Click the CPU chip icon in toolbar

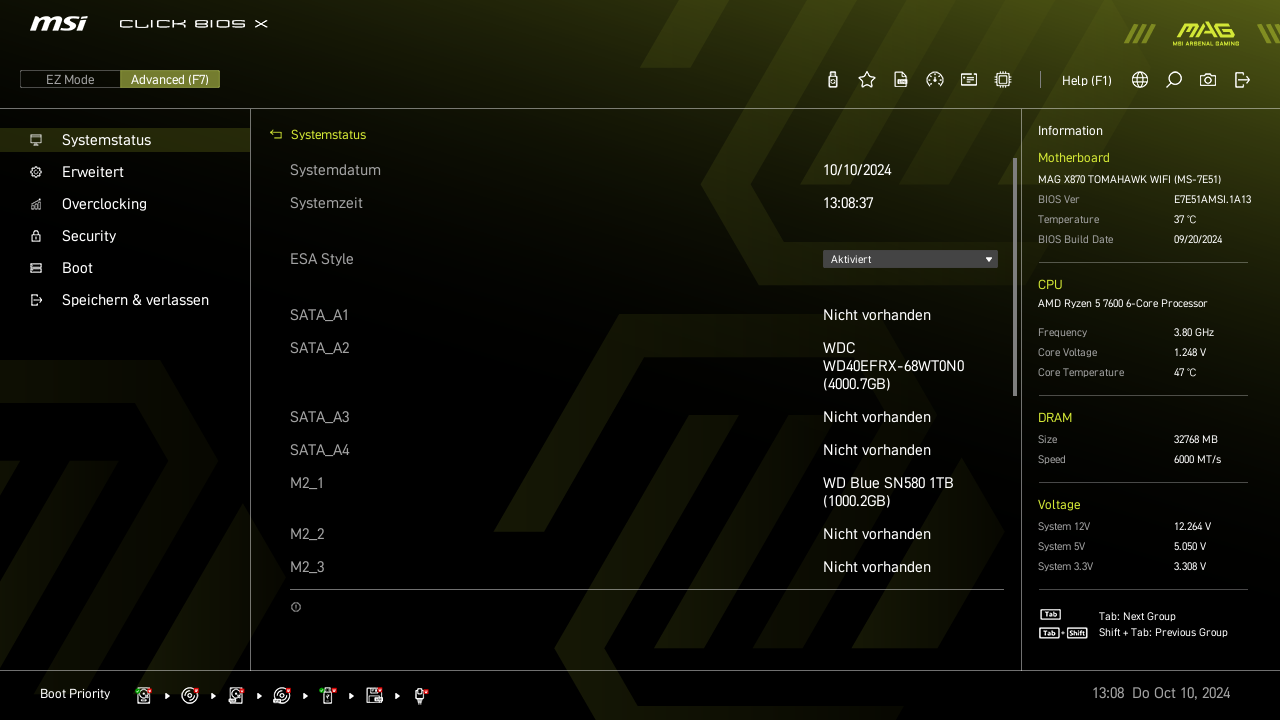click(x=1003, y=80)
